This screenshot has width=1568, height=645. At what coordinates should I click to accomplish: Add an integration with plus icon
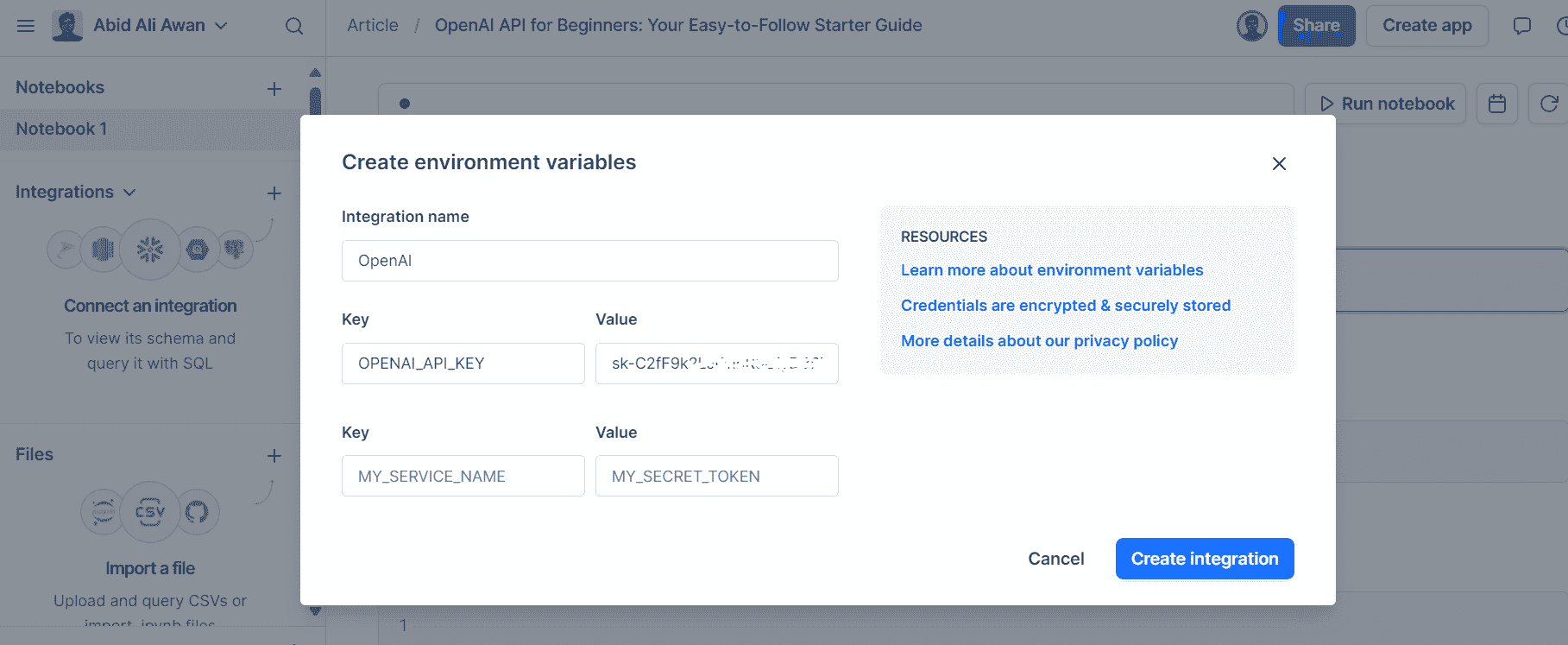(274, 193)
